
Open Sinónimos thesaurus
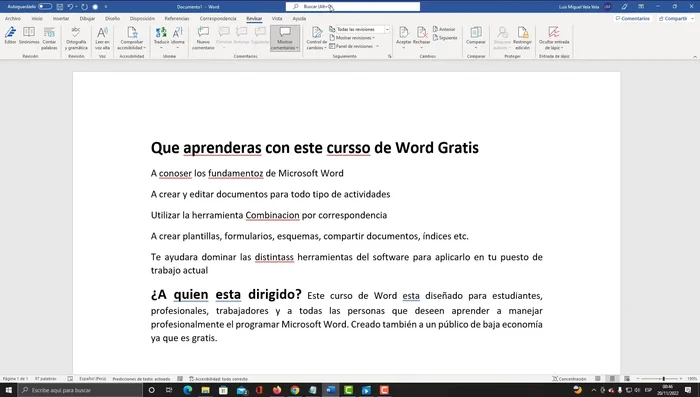coord(29,36)
